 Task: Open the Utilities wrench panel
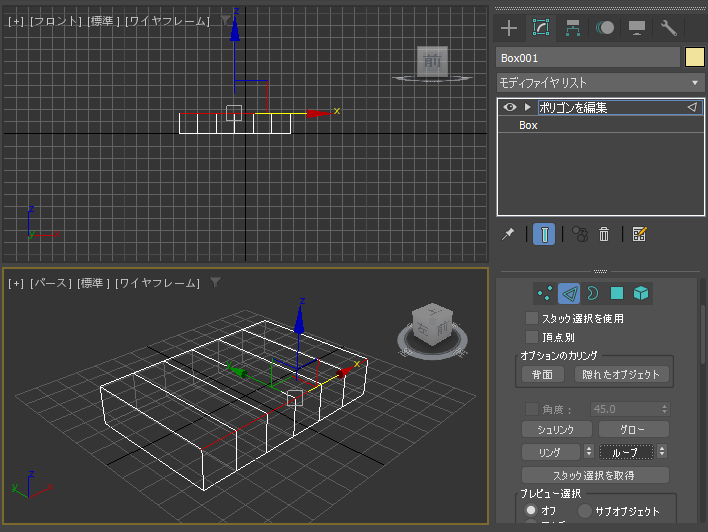pyautogui.click(x=669, y=28)
